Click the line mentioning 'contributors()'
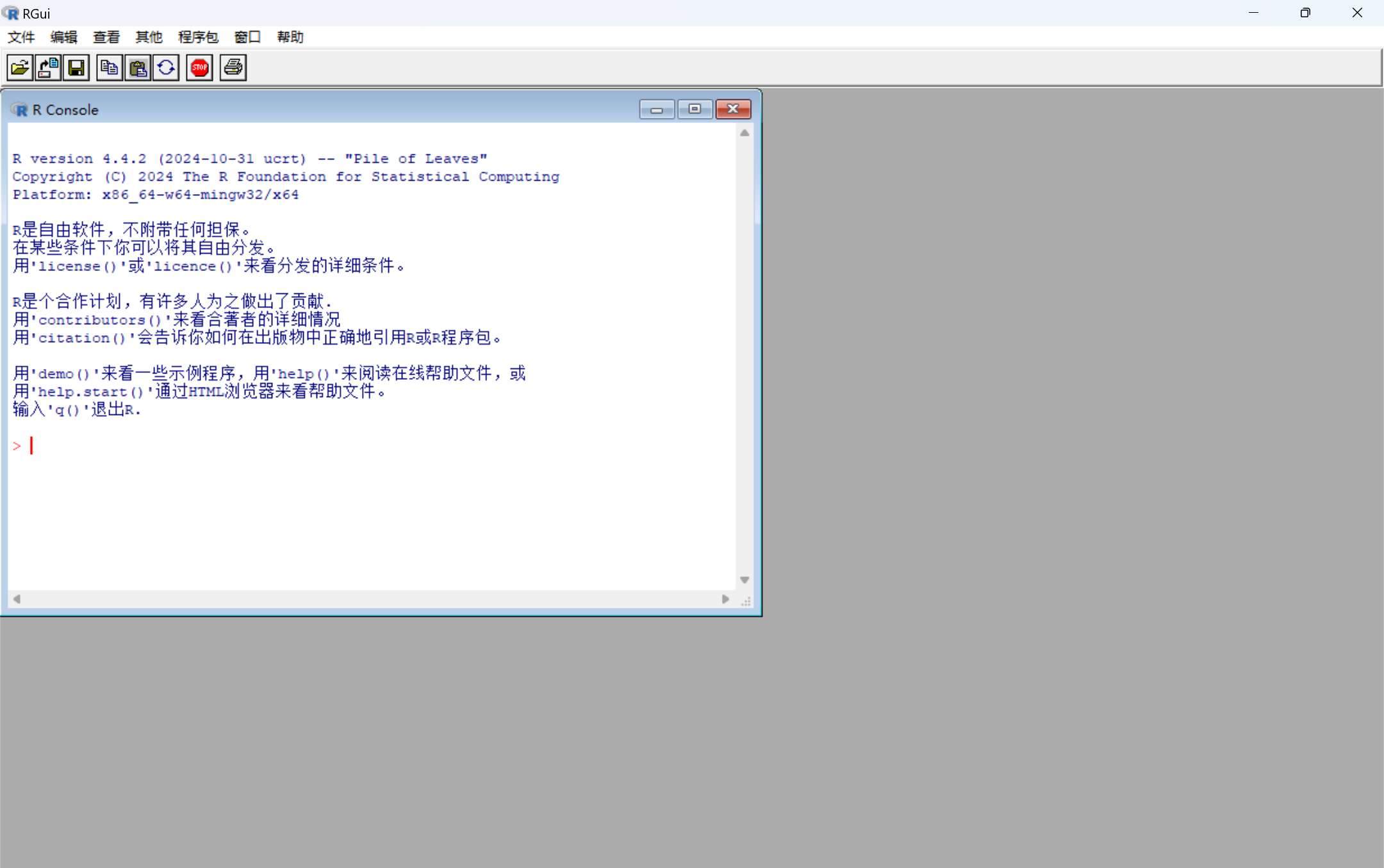This screenshot has height=868, width=1384. point(177,319)
